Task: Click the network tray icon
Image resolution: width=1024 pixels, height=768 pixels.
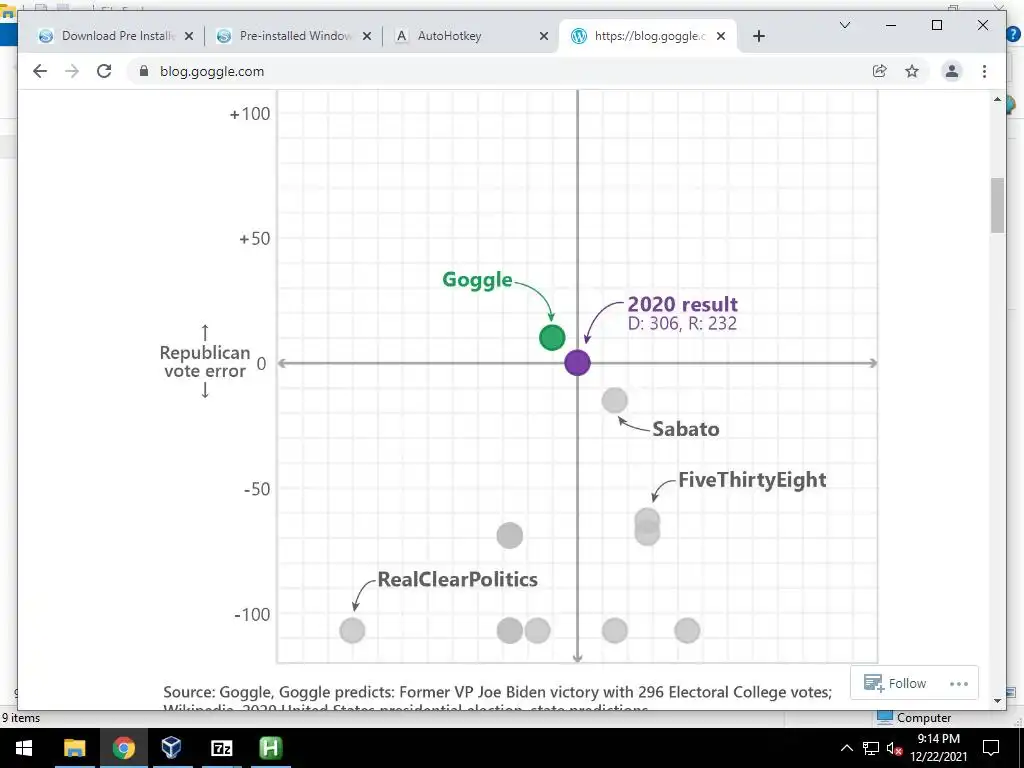Action: [871, 748]
